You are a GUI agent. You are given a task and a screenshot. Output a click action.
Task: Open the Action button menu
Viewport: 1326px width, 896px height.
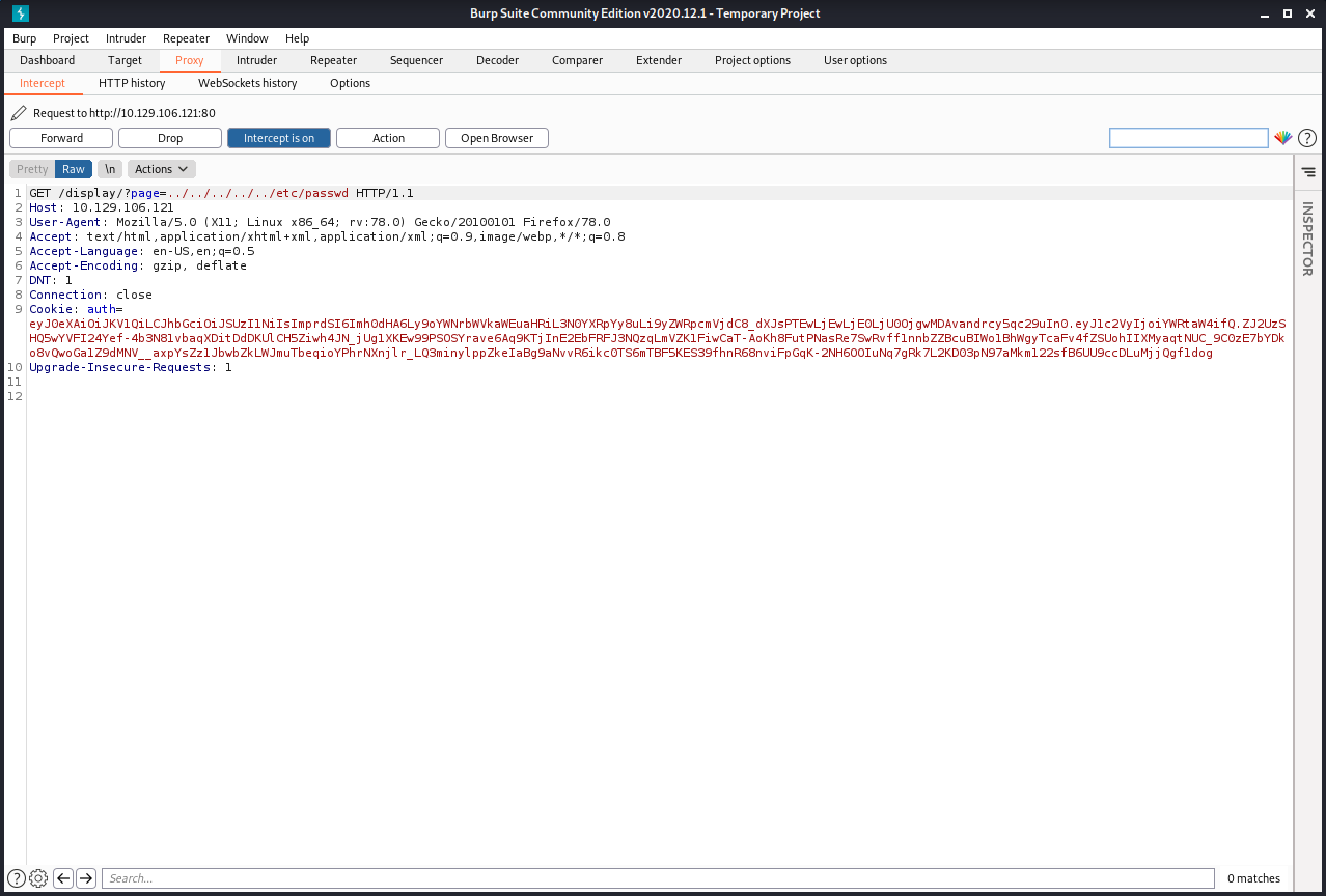click(388, 138)
